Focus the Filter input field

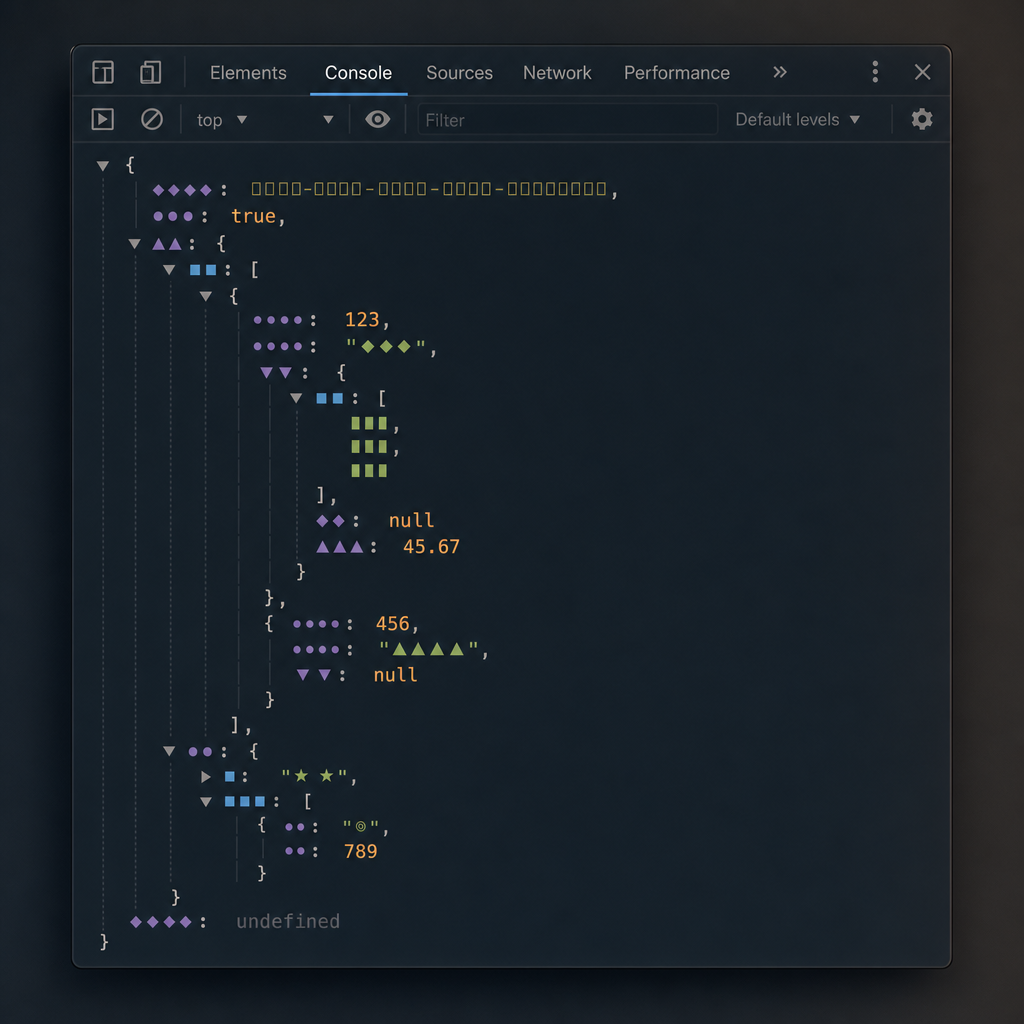coord(568,120)
